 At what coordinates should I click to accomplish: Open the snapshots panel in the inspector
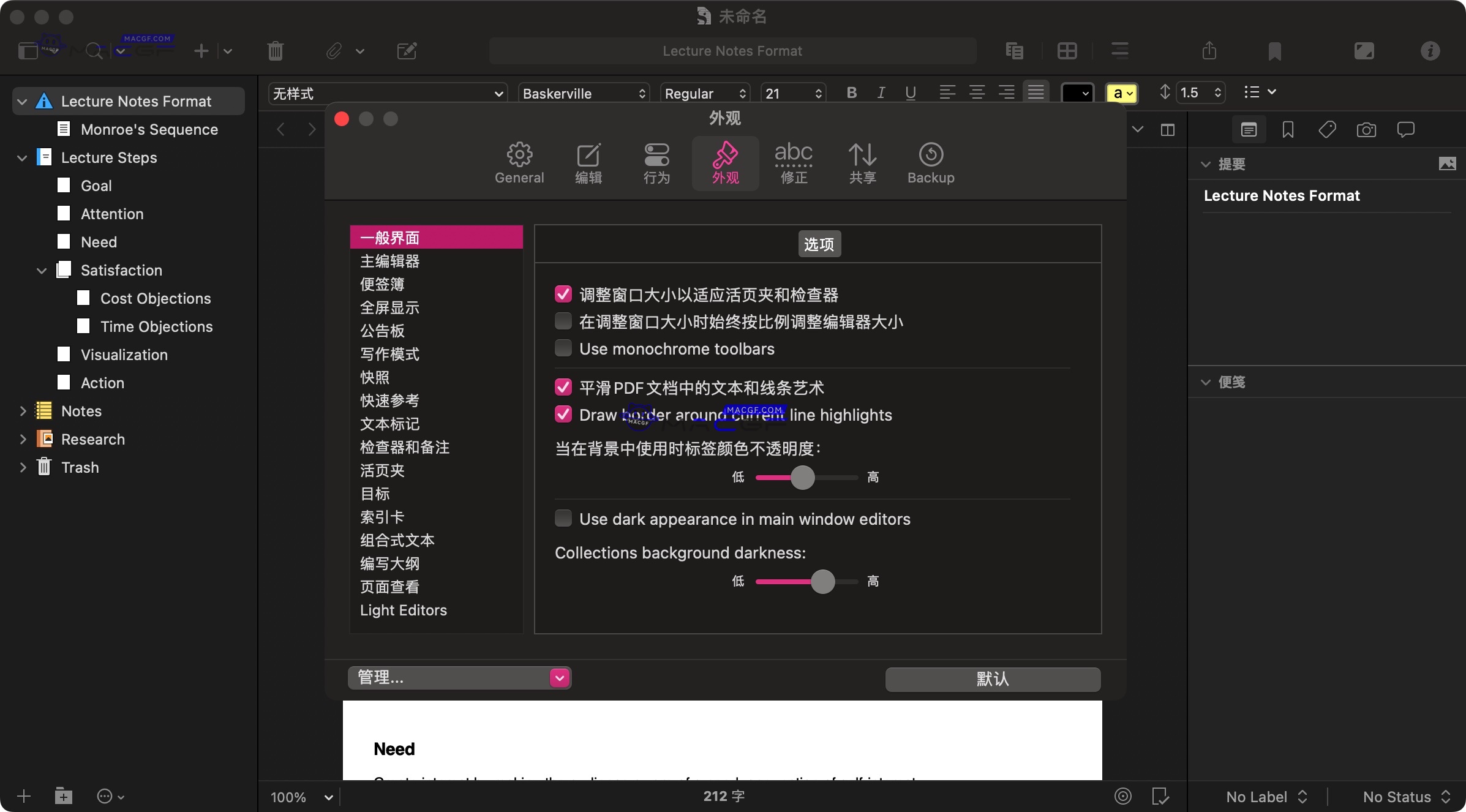[x=1366, y=129]
